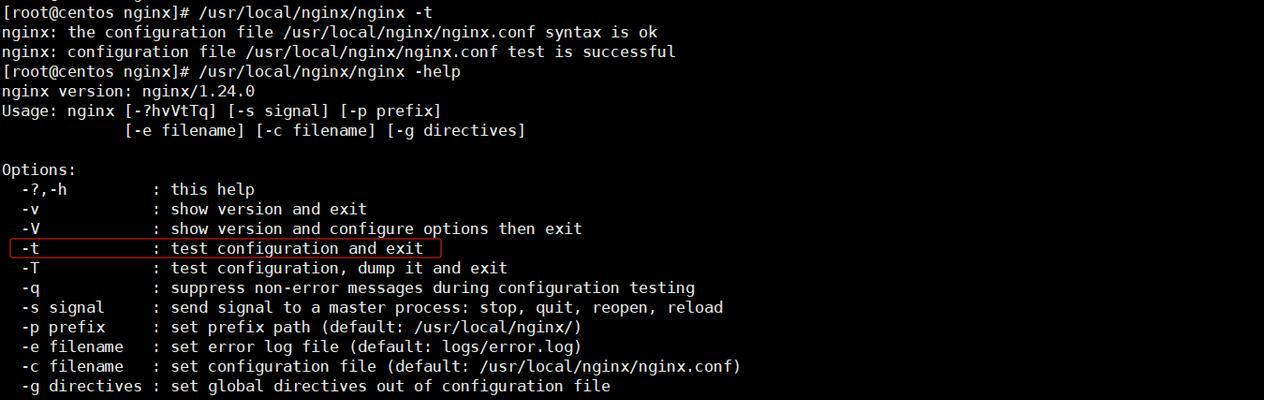Click the first nginx -t command line
The width and height of the screenshot is (1264, 400).
tap(217, 12)
